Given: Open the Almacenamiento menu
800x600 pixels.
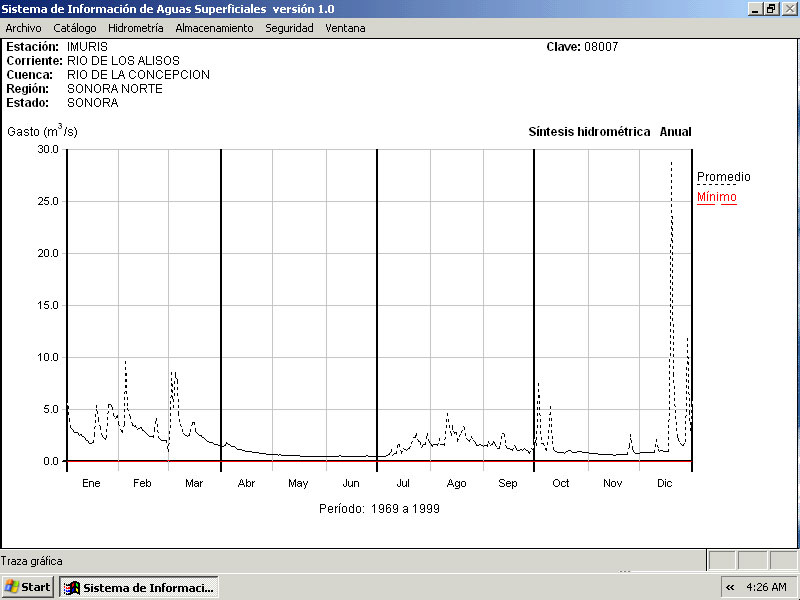Looking at the screenshot, I should point(214,28).
